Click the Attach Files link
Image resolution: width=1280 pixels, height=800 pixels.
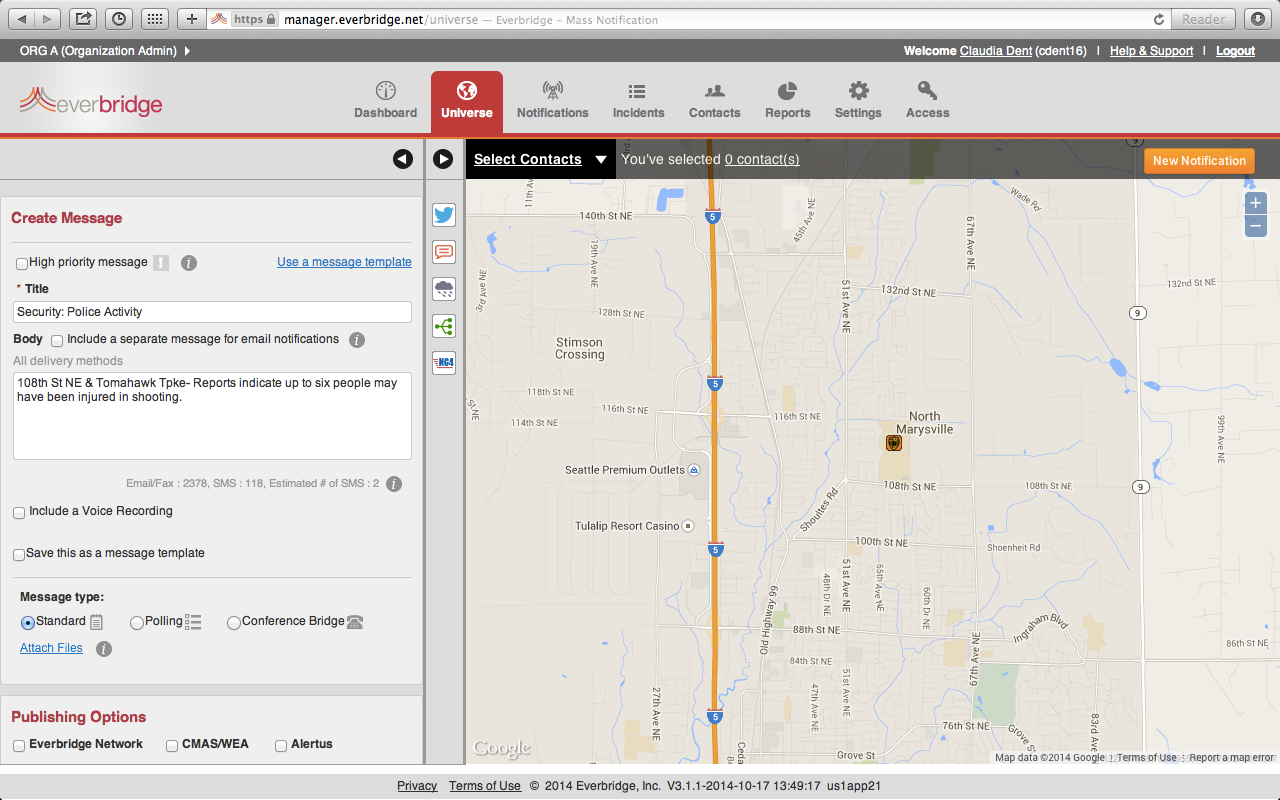(51, 648)
